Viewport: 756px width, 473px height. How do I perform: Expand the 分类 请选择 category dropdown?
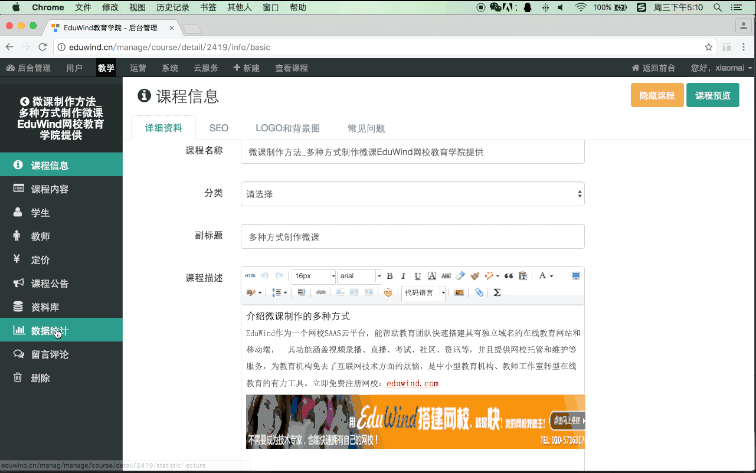click(x=412, y=193)
